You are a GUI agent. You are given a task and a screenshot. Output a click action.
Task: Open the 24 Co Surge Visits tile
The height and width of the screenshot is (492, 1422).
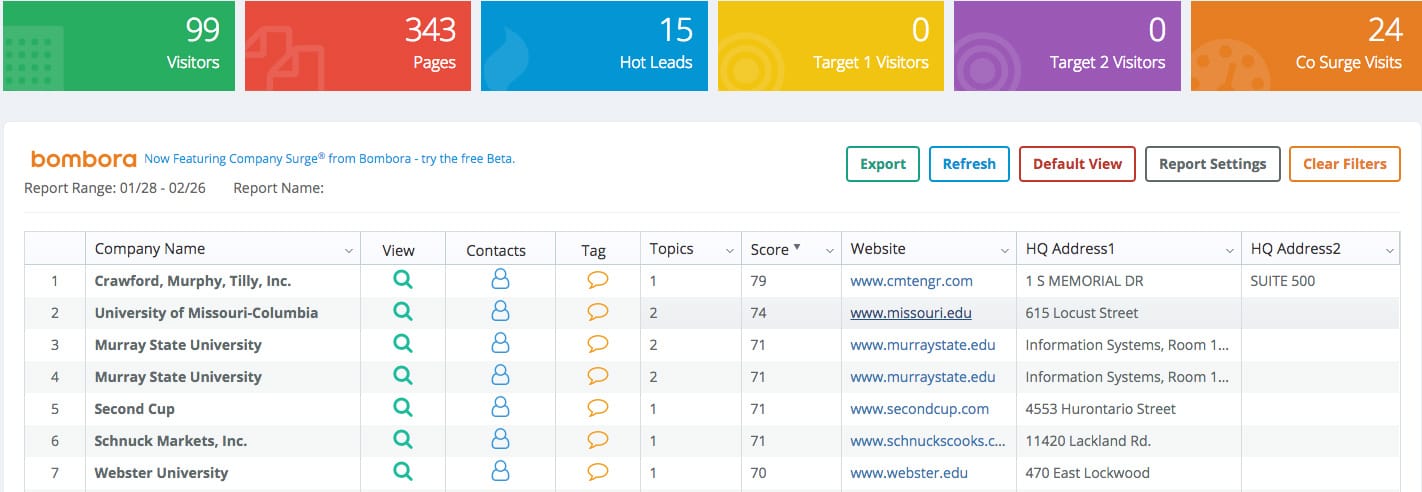[x=1306, y=46]
